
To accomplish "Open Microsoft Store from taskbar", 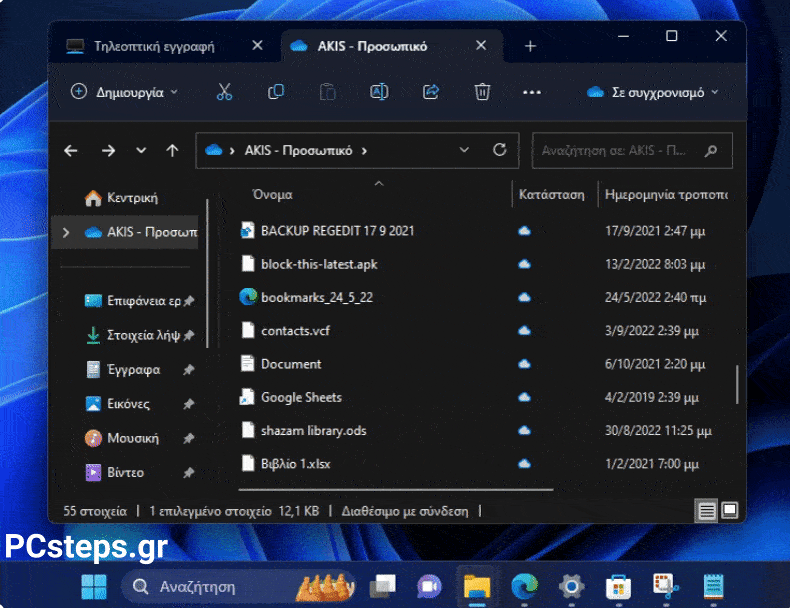I will tap(618, 587).
